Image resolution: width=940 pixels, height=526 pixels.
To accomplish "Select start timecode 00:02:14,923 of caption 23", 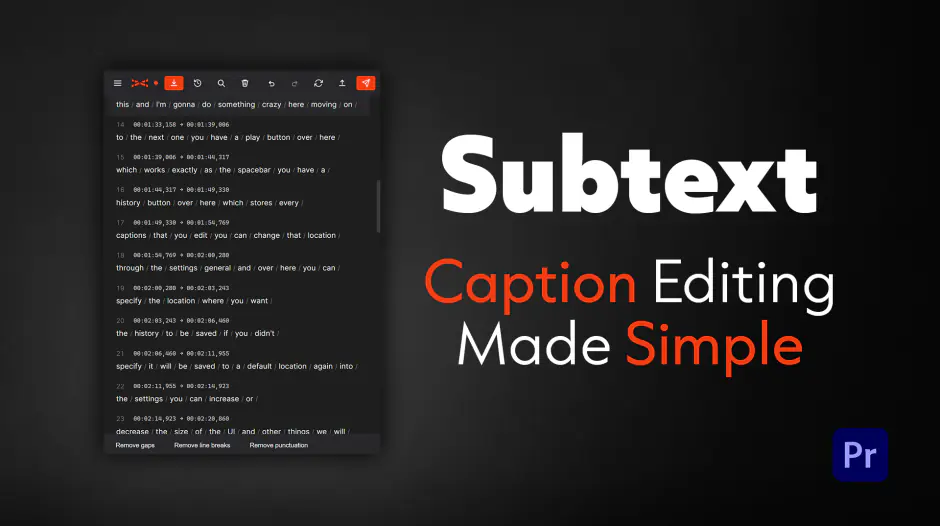I will click(155, 419).
